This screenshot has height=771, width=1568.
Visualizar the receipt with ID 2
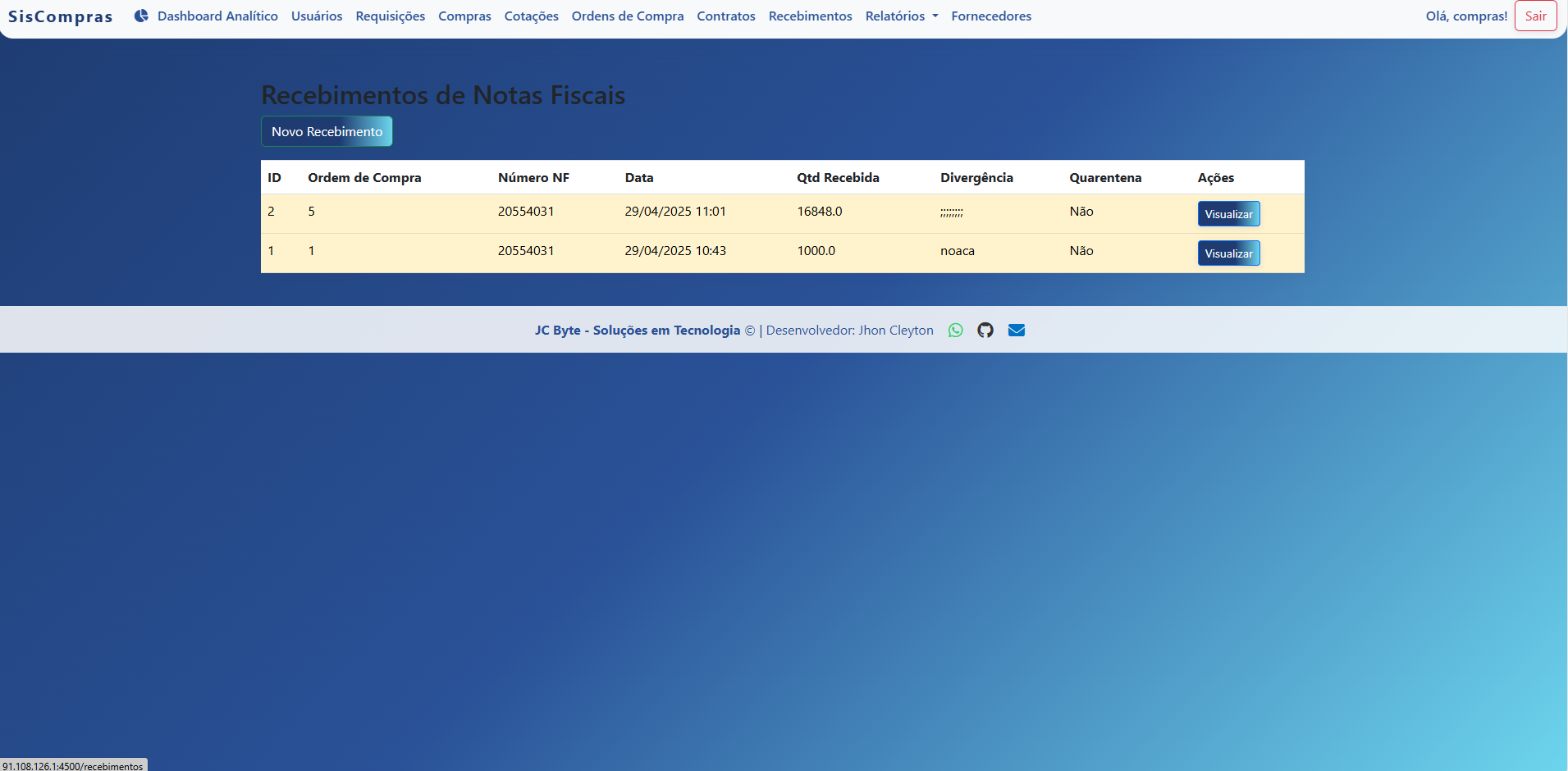(x=1228, y=214)
